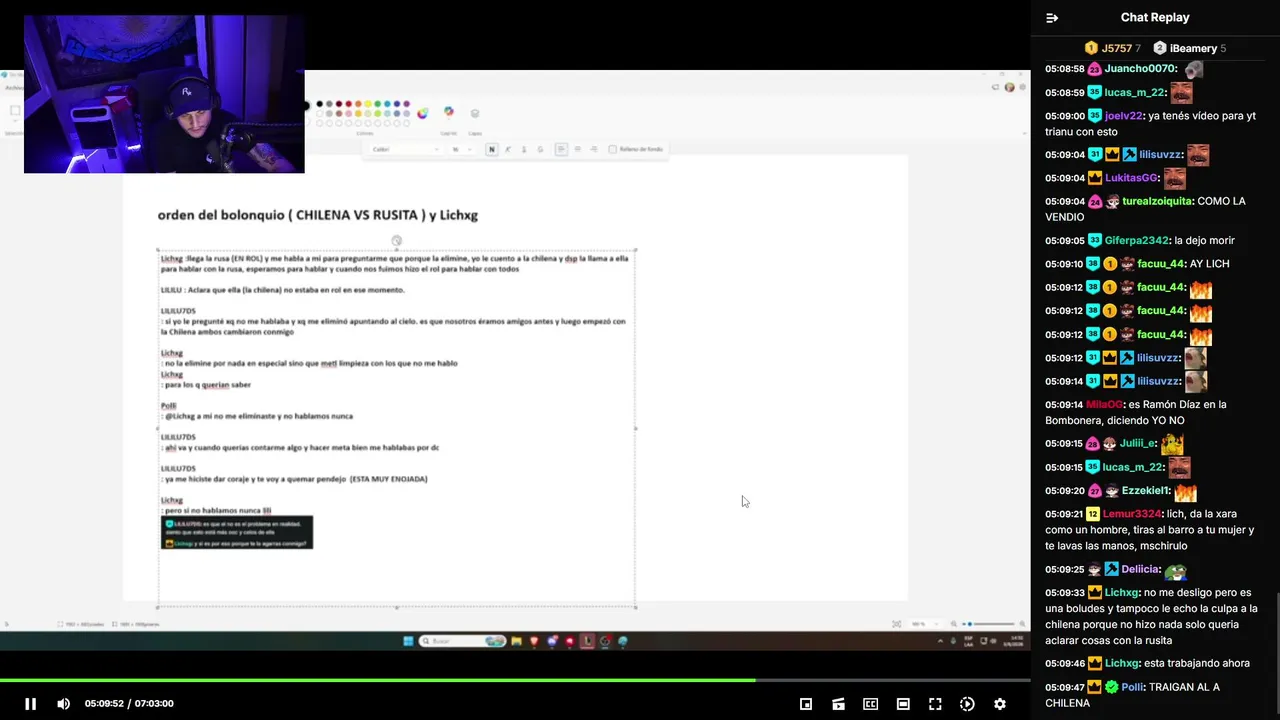This screenshot has height=720, width=1280.
Task: Click the 05:09:00 chat timestamp
Action: point(1064,116)
